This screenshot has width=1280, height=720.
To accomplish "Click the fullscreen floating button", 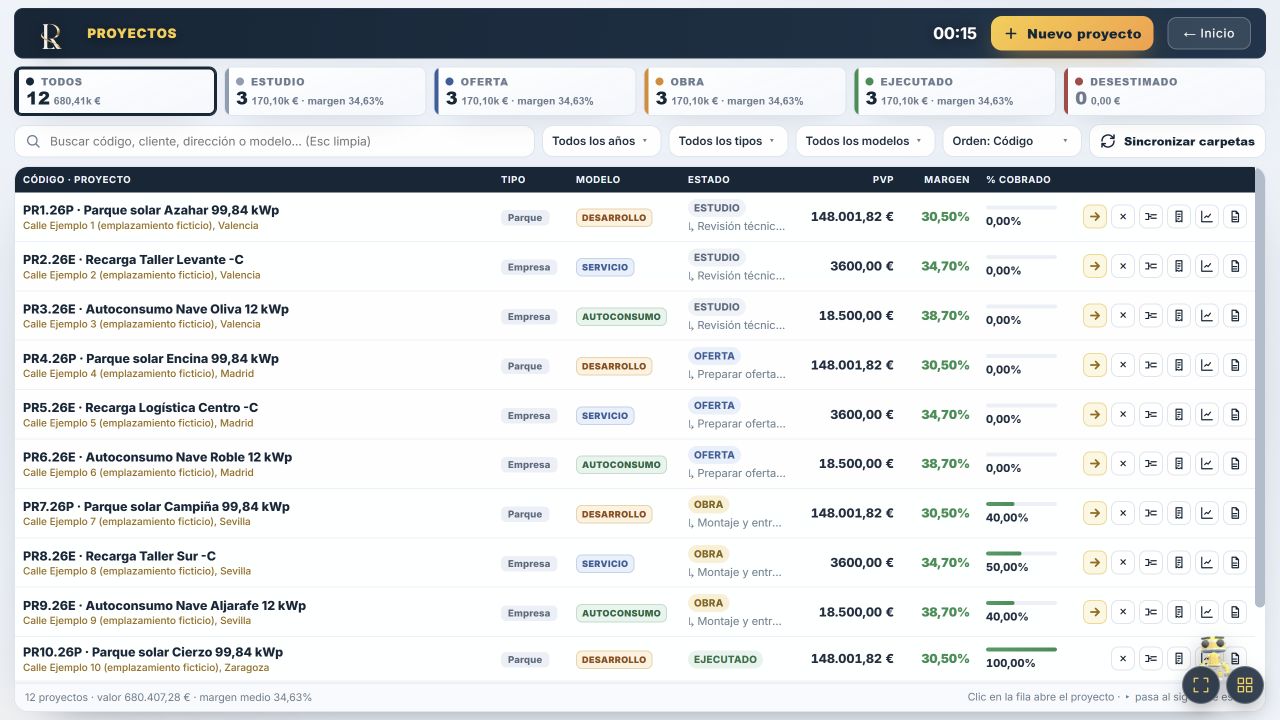I will 1201,685.
